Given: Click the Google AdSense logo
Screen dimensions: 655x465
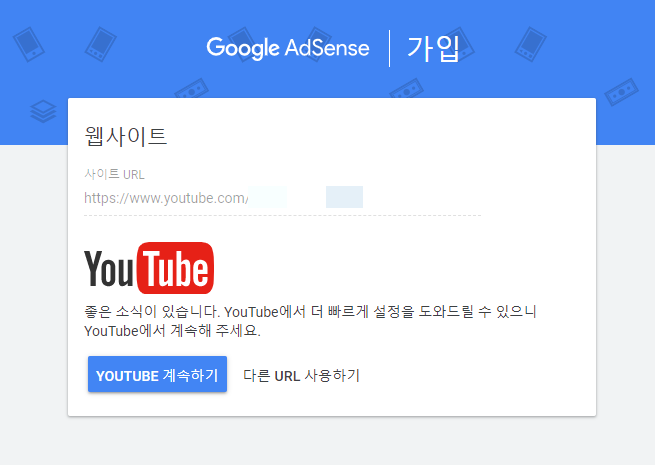Looking at the screenshot, I should 288,48.
